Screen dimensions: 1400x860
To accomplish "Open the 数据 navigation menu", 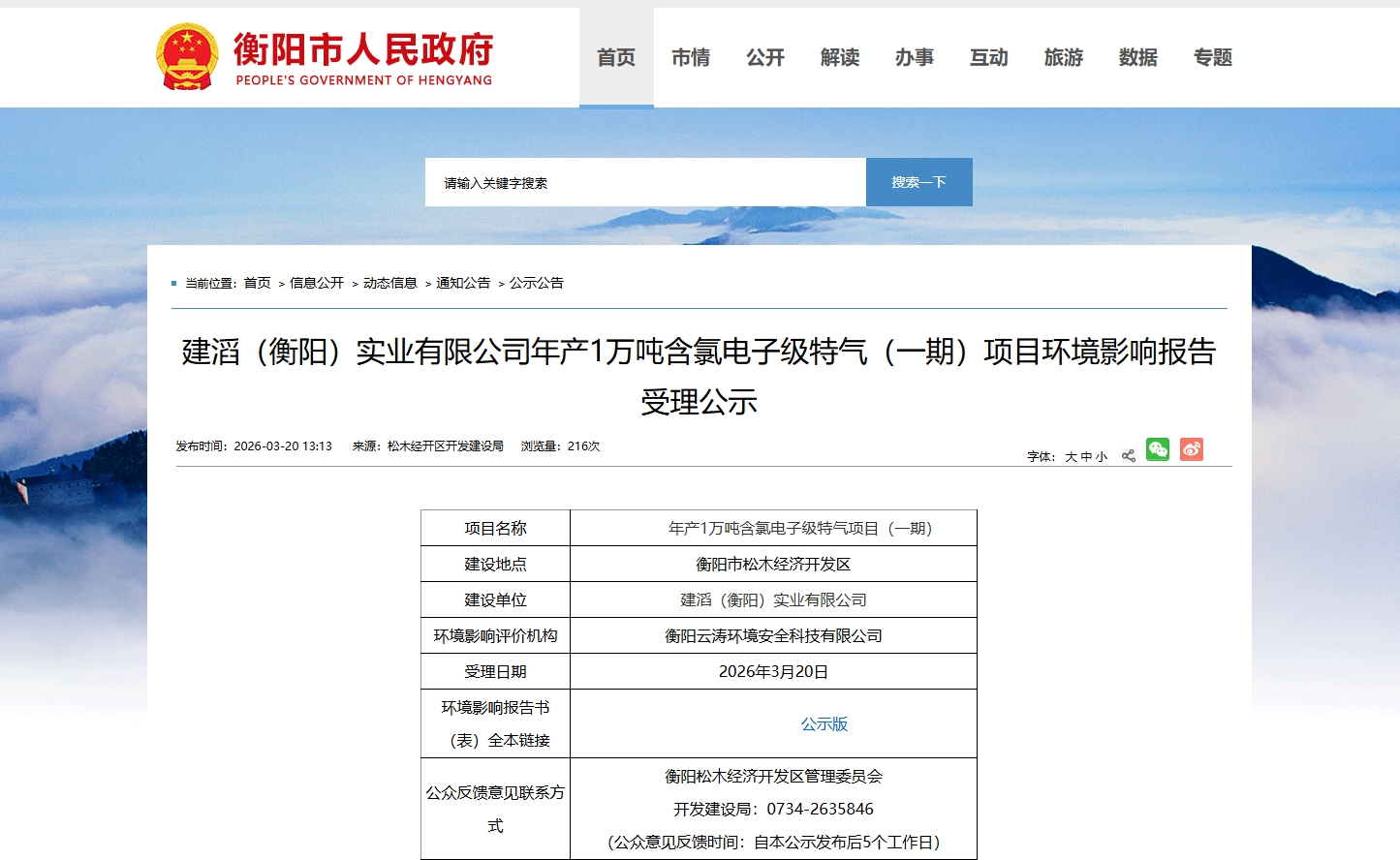I will pos(1137,57).
